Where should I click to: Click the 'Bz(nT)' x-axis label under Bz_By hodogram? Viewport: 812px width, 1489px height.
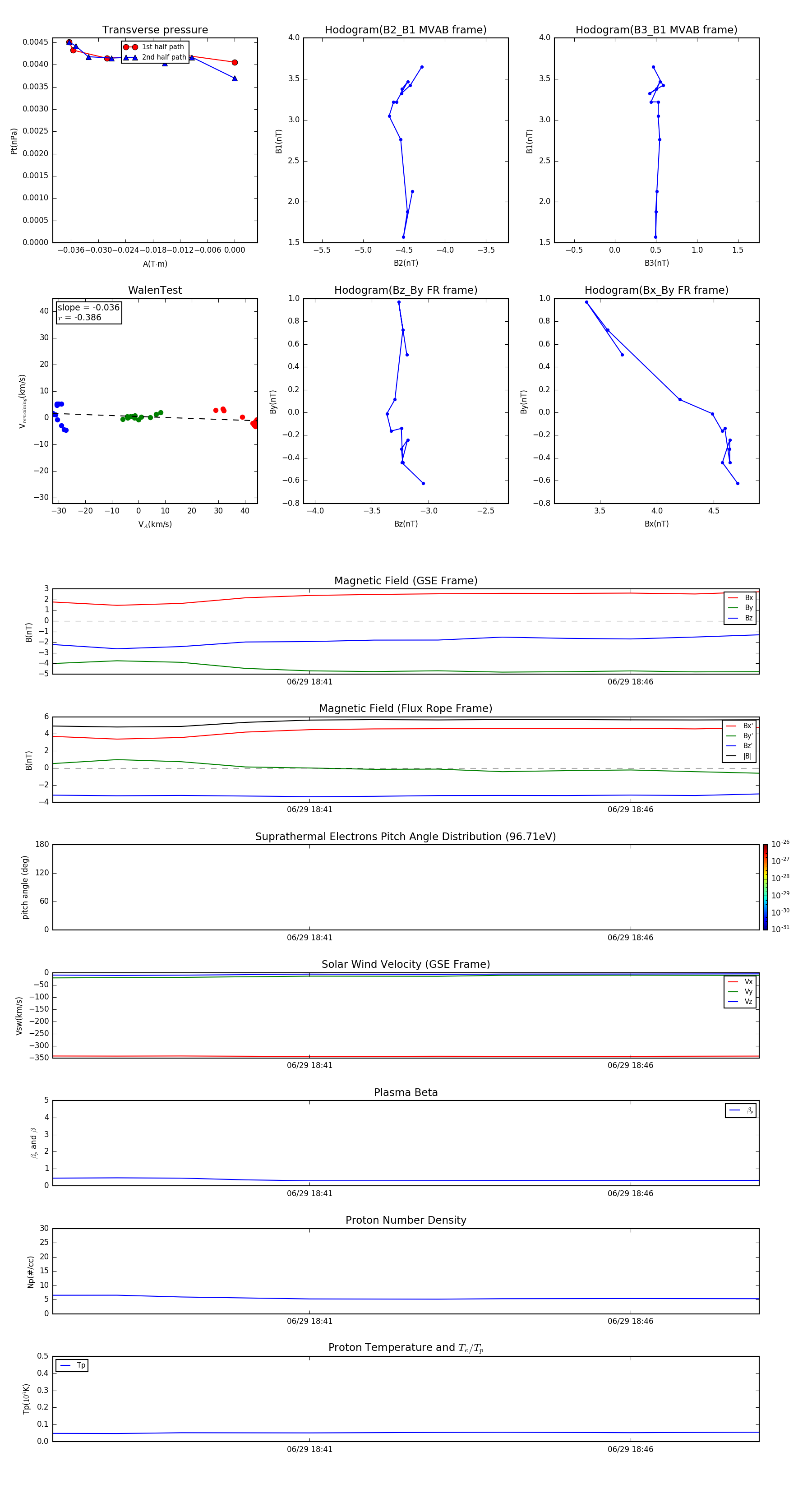coord(406,524)
